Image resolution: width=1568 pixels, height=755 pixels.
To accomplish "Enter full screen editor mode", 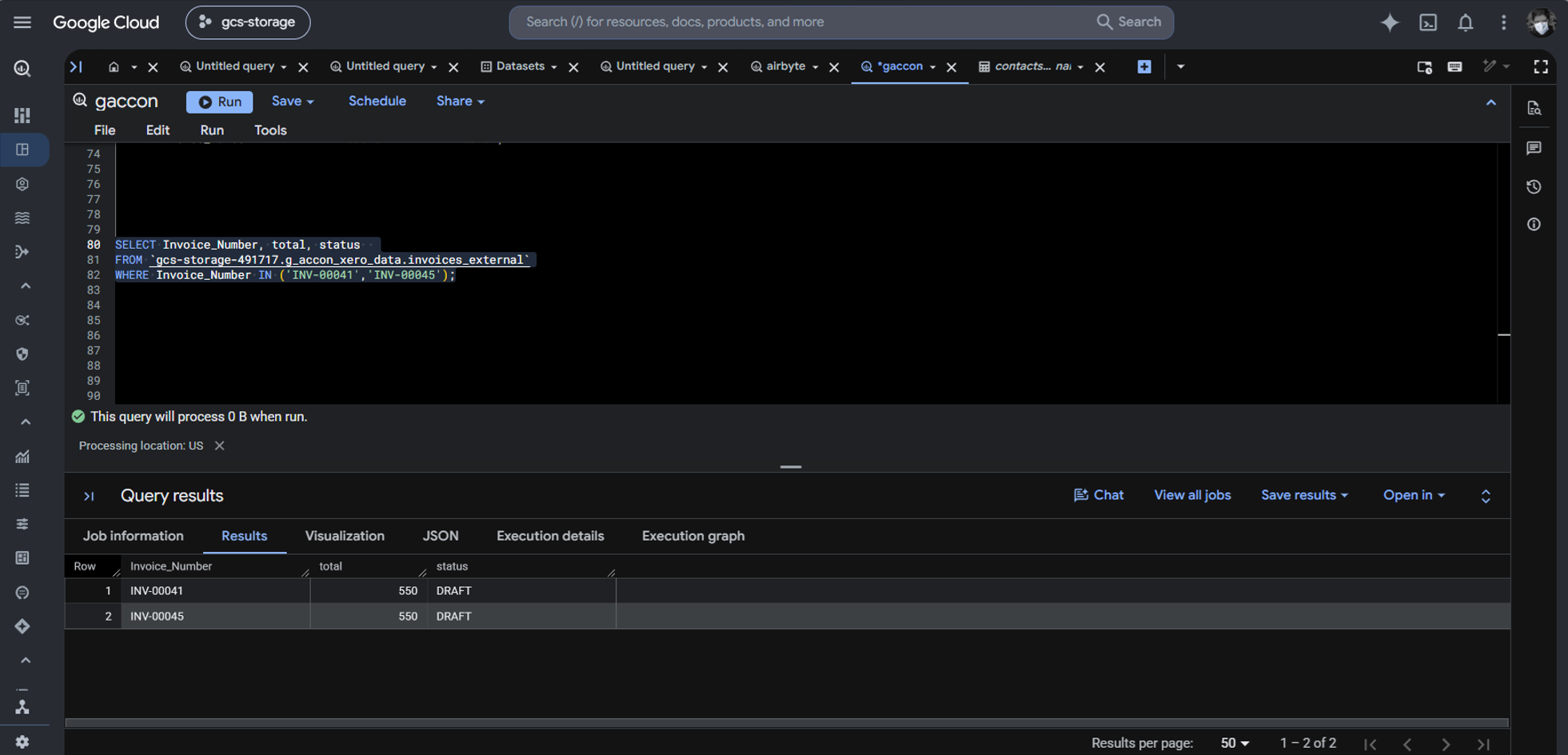I will (1541, 66).
